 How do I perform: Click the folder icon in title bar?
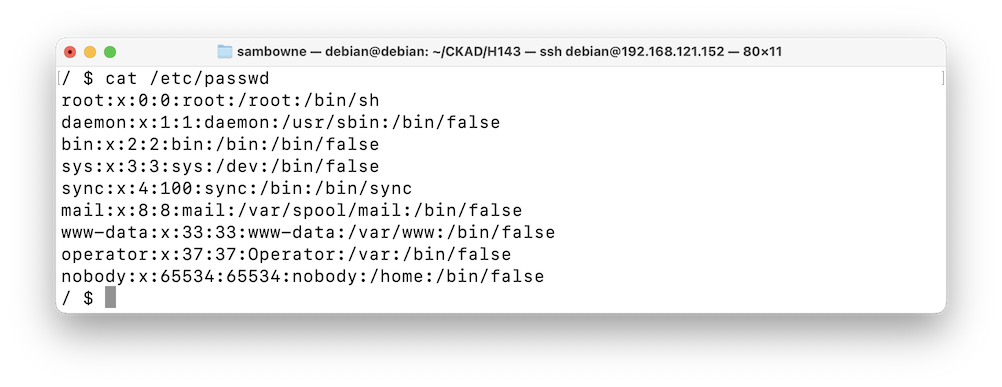click(224, 52)
